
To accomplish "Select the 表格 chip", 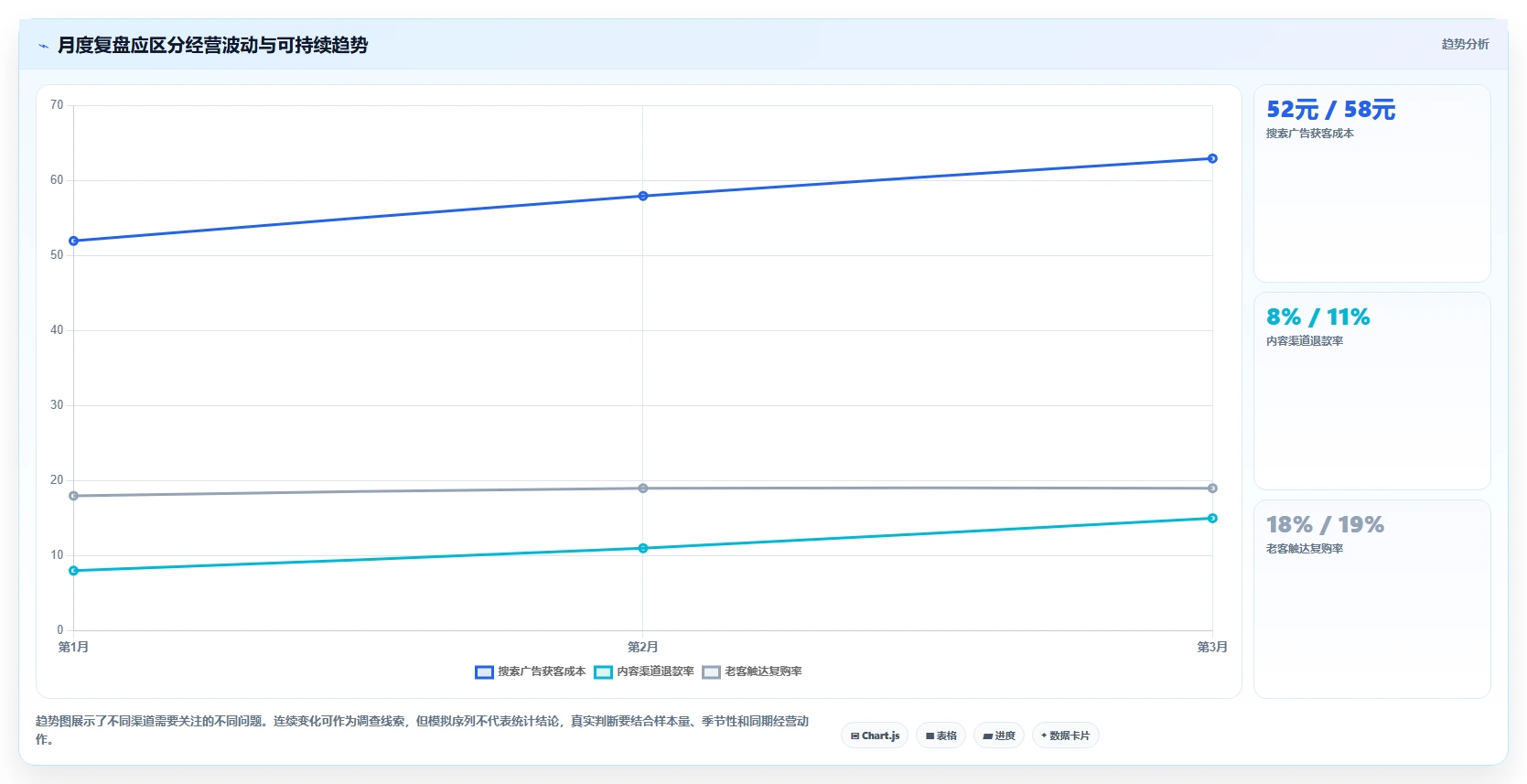I will (941, 736).
